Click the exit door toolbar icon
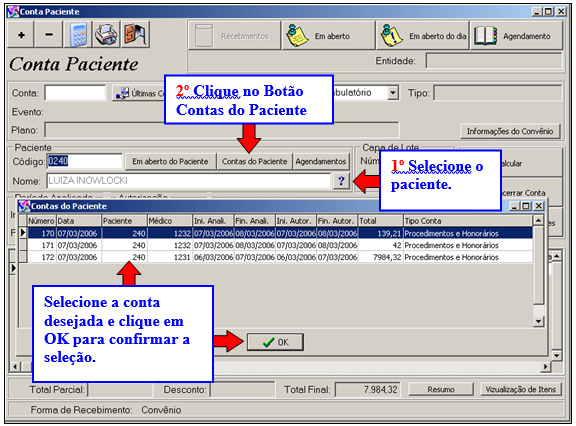This screenshot has width=576, height=426. [x=135, y=35]
